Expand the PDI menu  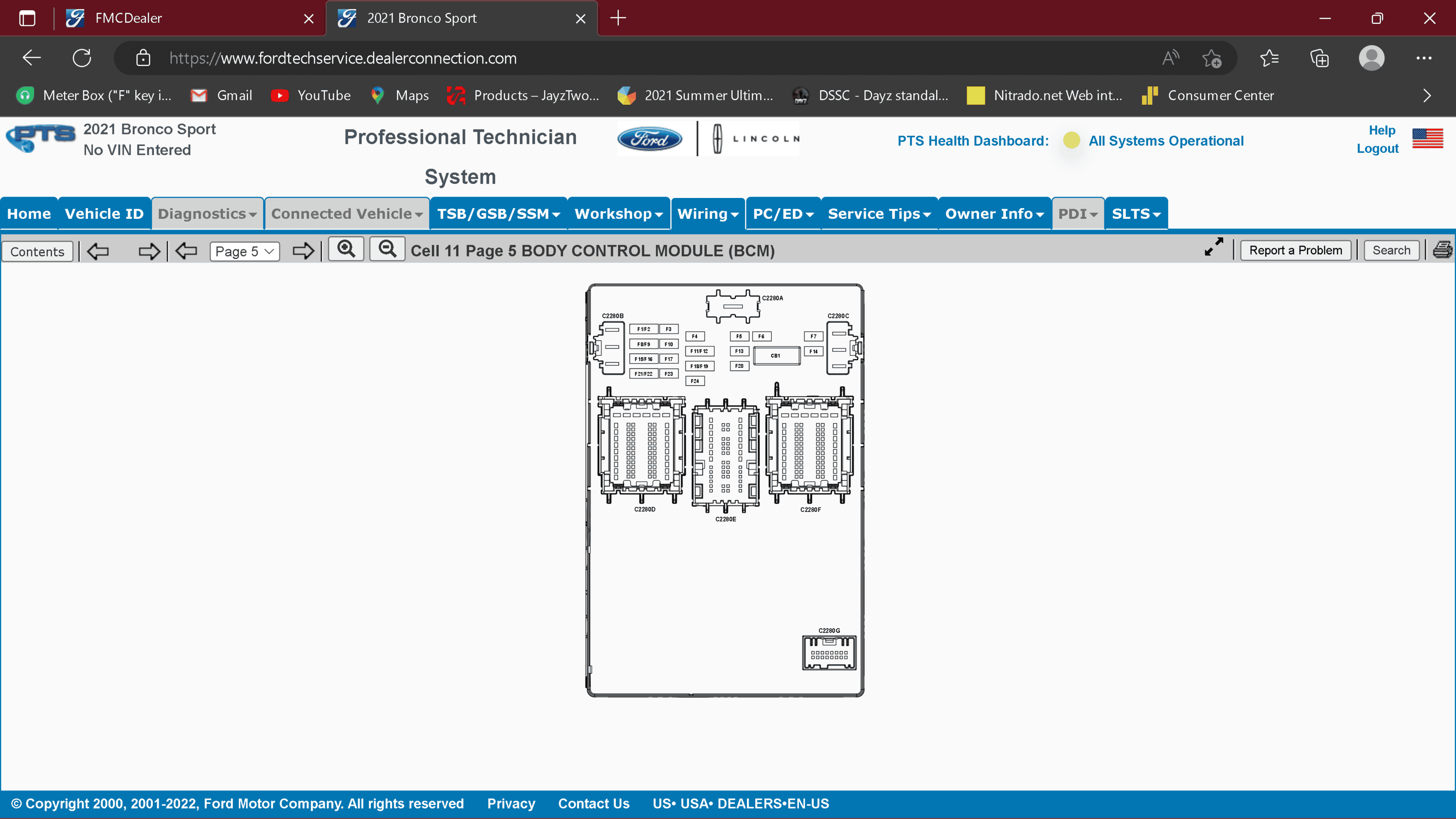[x=1078, y=213]
